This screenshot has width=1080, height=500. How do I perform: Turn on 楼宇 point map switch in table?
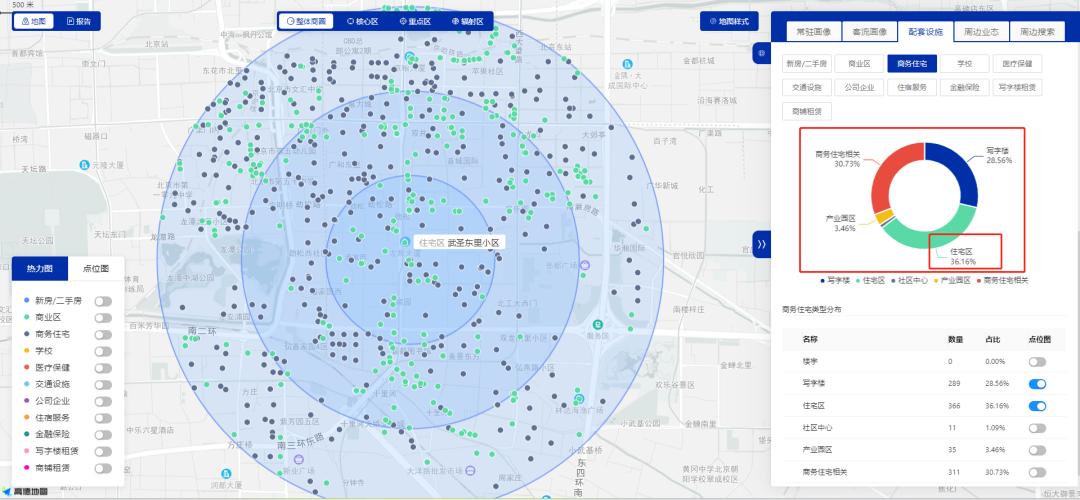click(1037, 362)
